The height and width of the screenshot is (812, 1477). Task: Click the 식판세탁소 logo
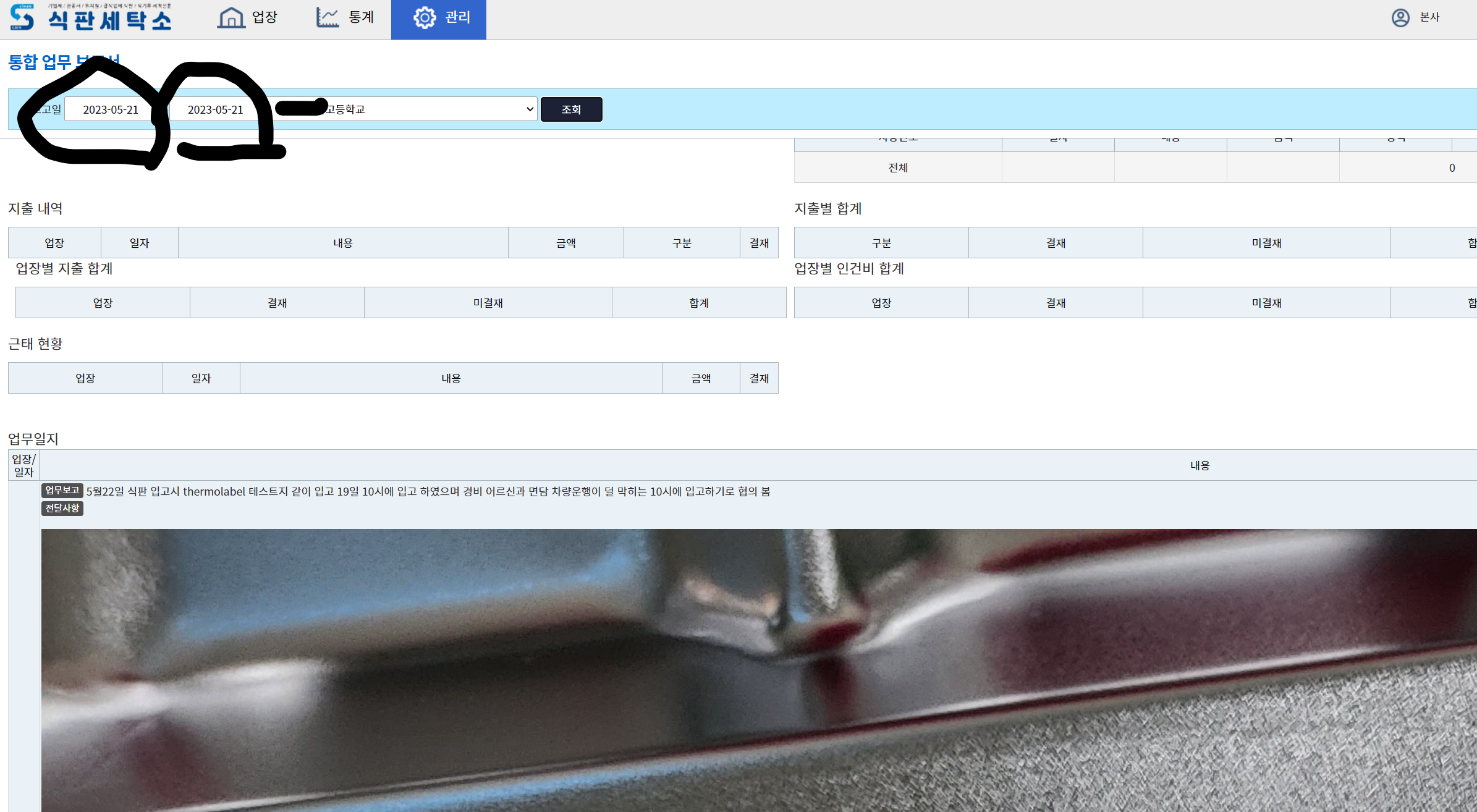(x=91, y=18)
